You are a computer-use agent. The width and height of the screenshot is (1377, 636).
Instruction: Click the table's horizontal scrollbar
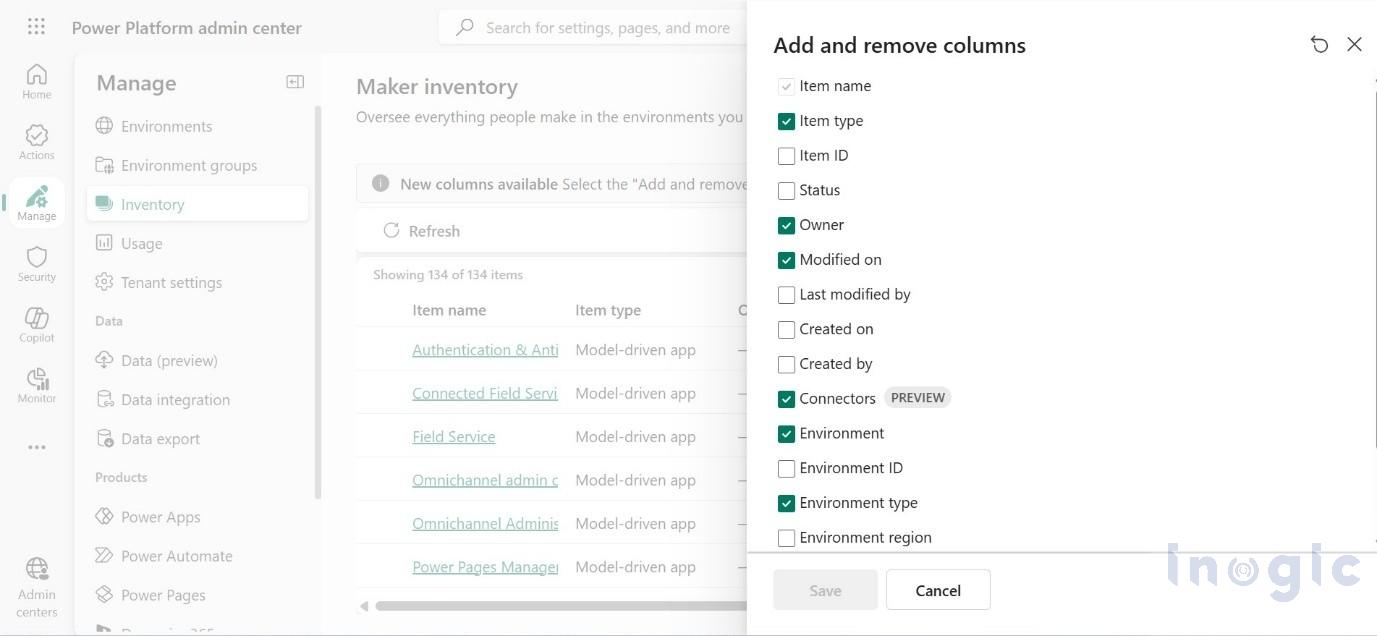coord(561,606)
